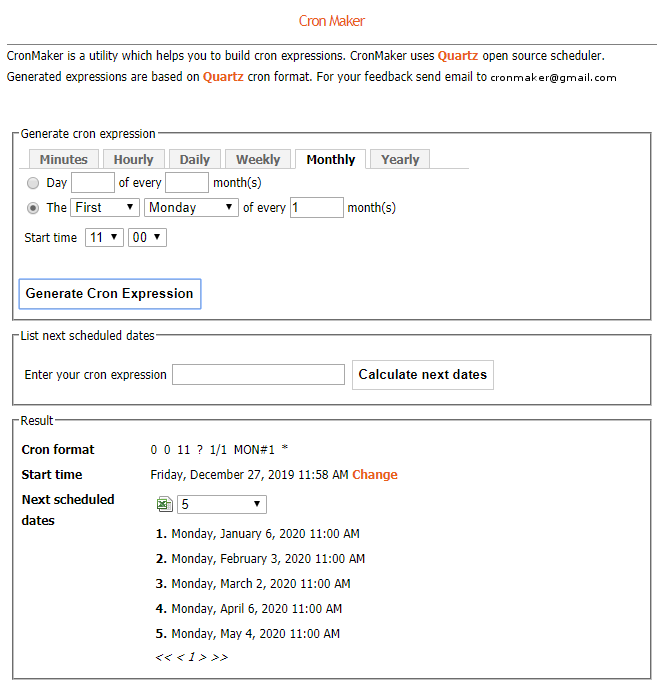This screenshot has height=683, width=657.
Task: Switch to the Hourly tab
Action: (134, 159)
